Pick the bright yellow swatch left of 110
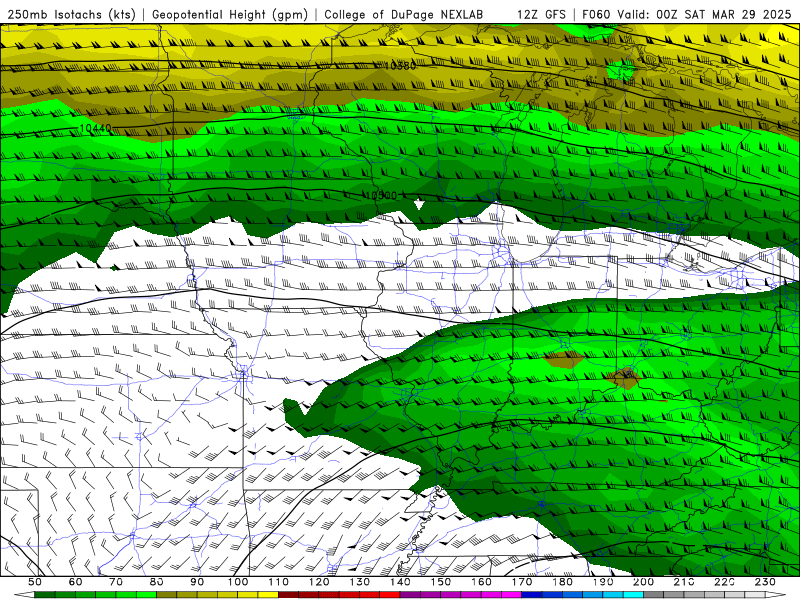This screenshot has width=800, height=600. click(x=268, y=595)
